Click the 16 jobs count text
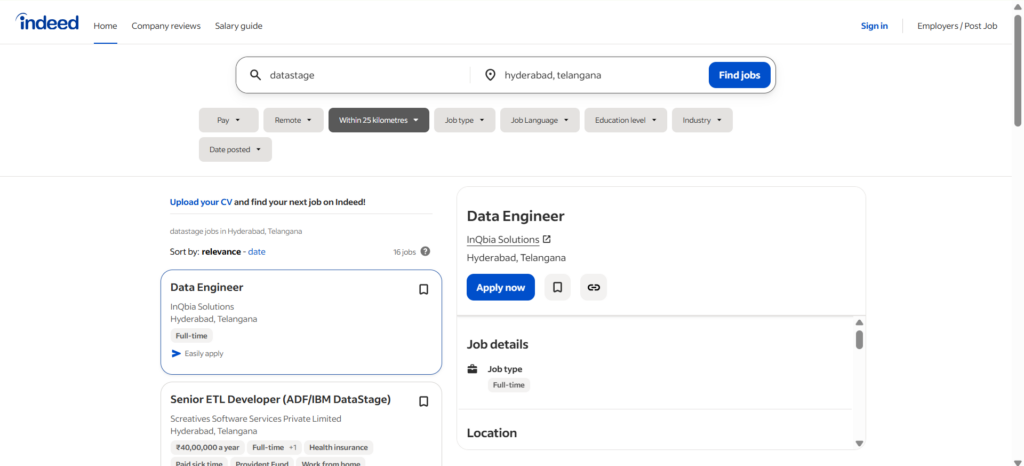1024x466 pixels. click(404, 252)
